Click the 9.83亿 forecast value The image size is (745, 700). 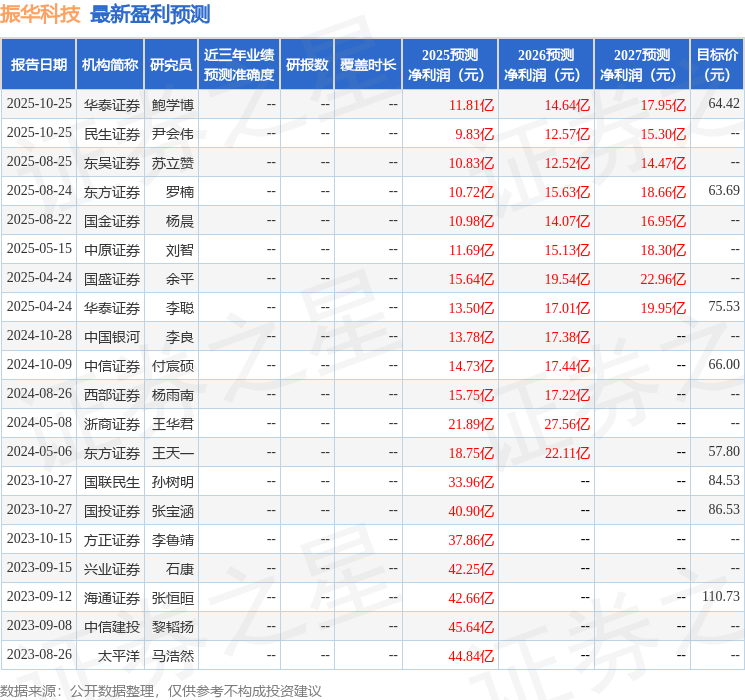[x=474, y=134]
